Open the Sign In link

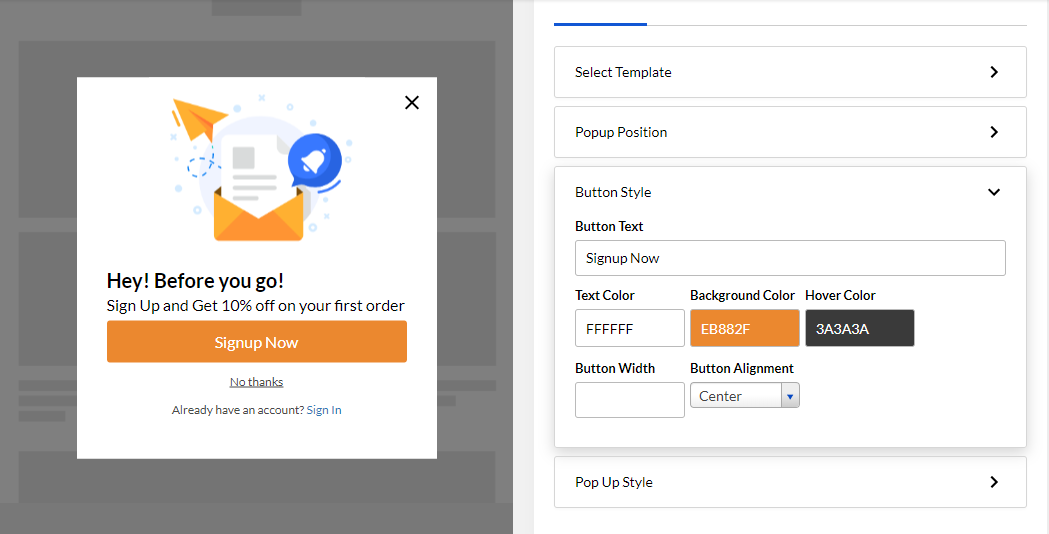coord(324,410)
